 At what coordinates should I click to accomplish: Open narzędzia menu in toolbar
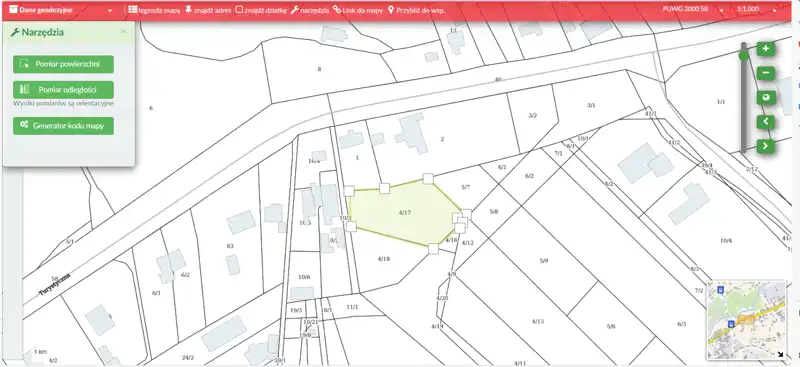(x=310, y=10)
